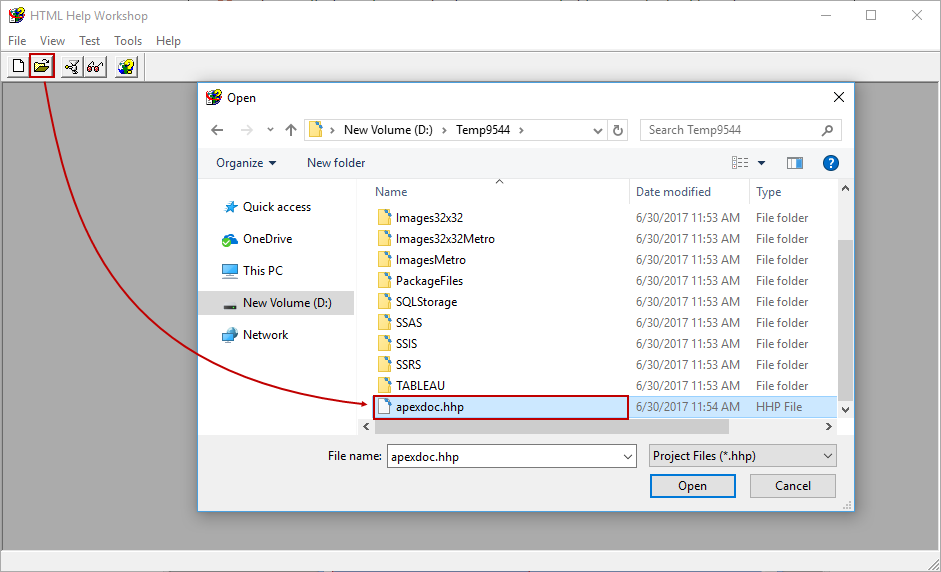Click New Volume (D:) in address path
This screenshot has width=941, height=572.
388,130
